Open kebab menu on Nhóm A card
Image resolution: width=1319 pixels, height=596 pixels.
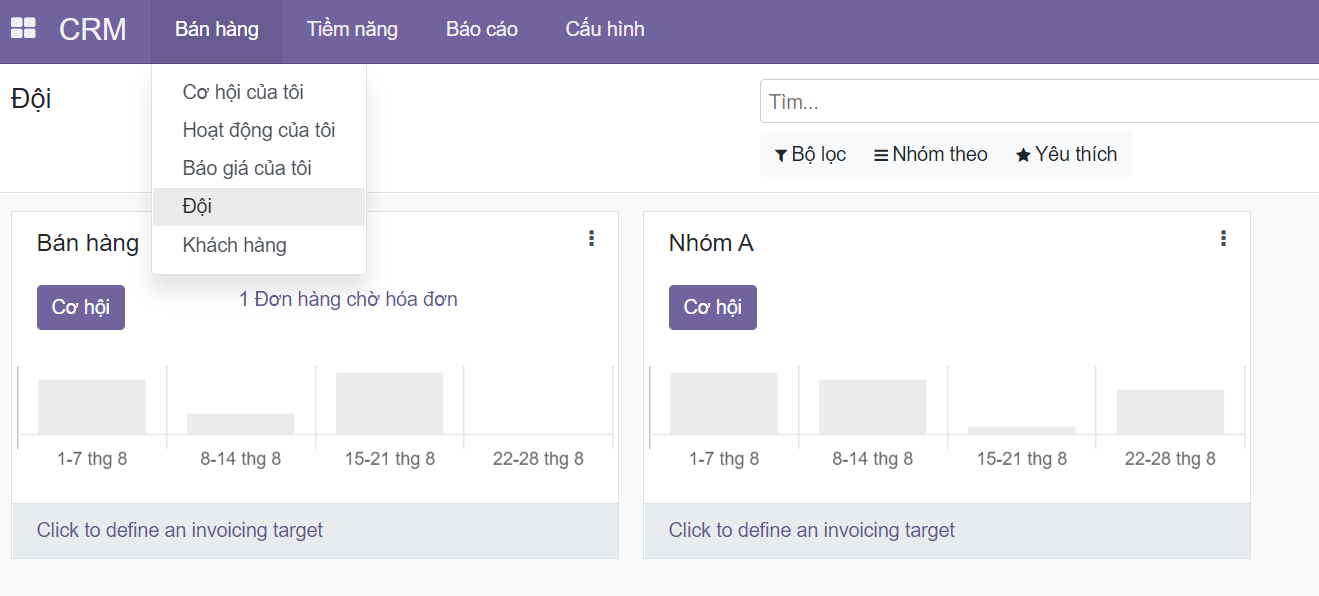click(1223, 238)
